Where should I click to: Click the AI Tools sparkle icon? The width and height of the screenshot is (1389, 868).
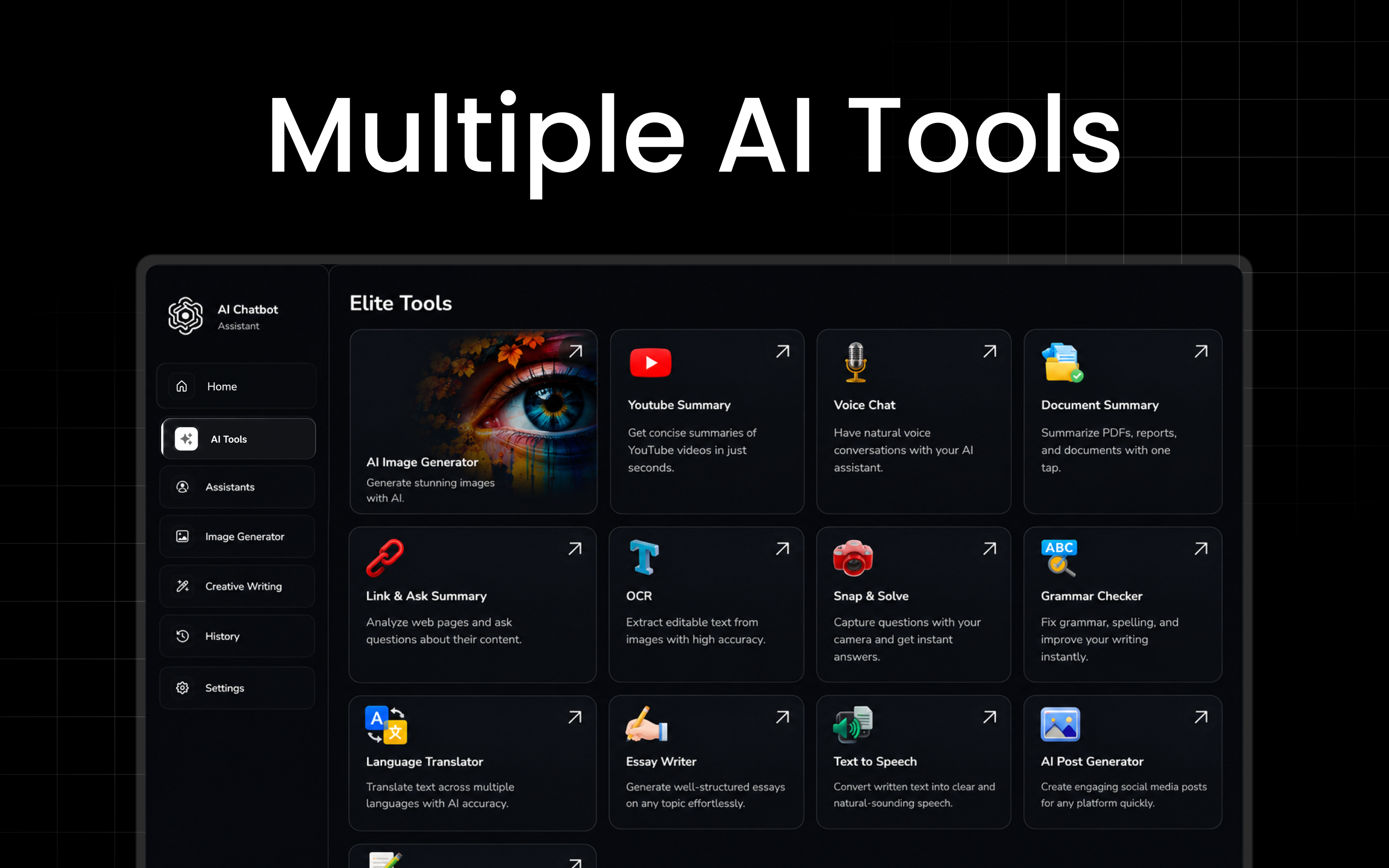[186, 439]
